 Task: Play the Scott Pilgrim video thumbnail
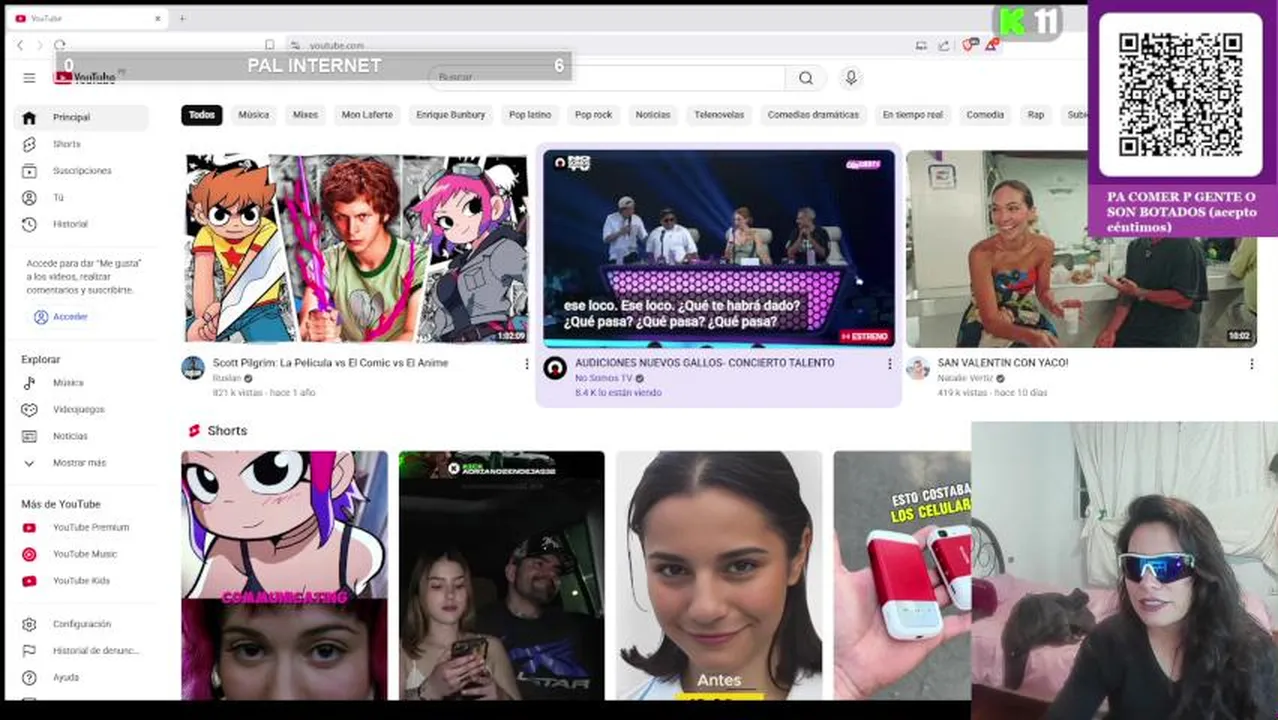pyautogui.click(x=356, y=249)
